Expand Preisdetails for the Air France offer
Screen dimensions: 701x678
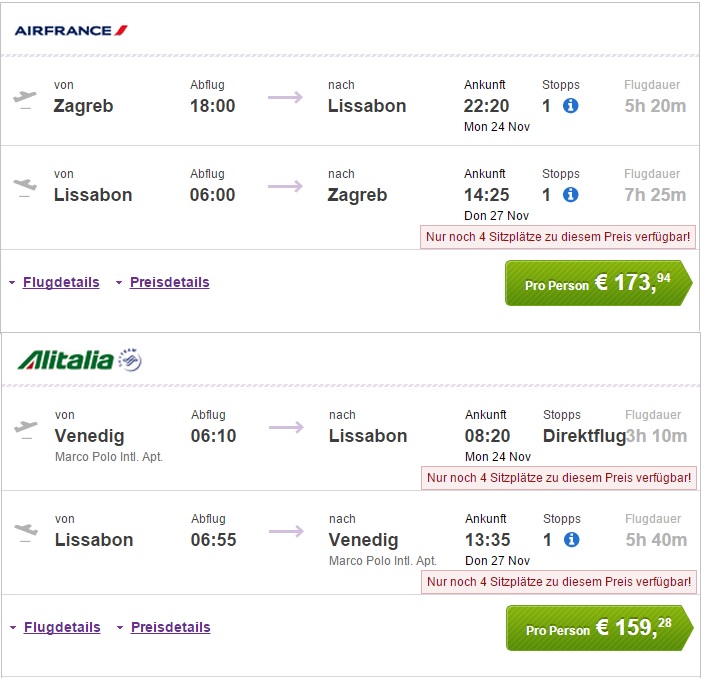[x=169, y=283]
